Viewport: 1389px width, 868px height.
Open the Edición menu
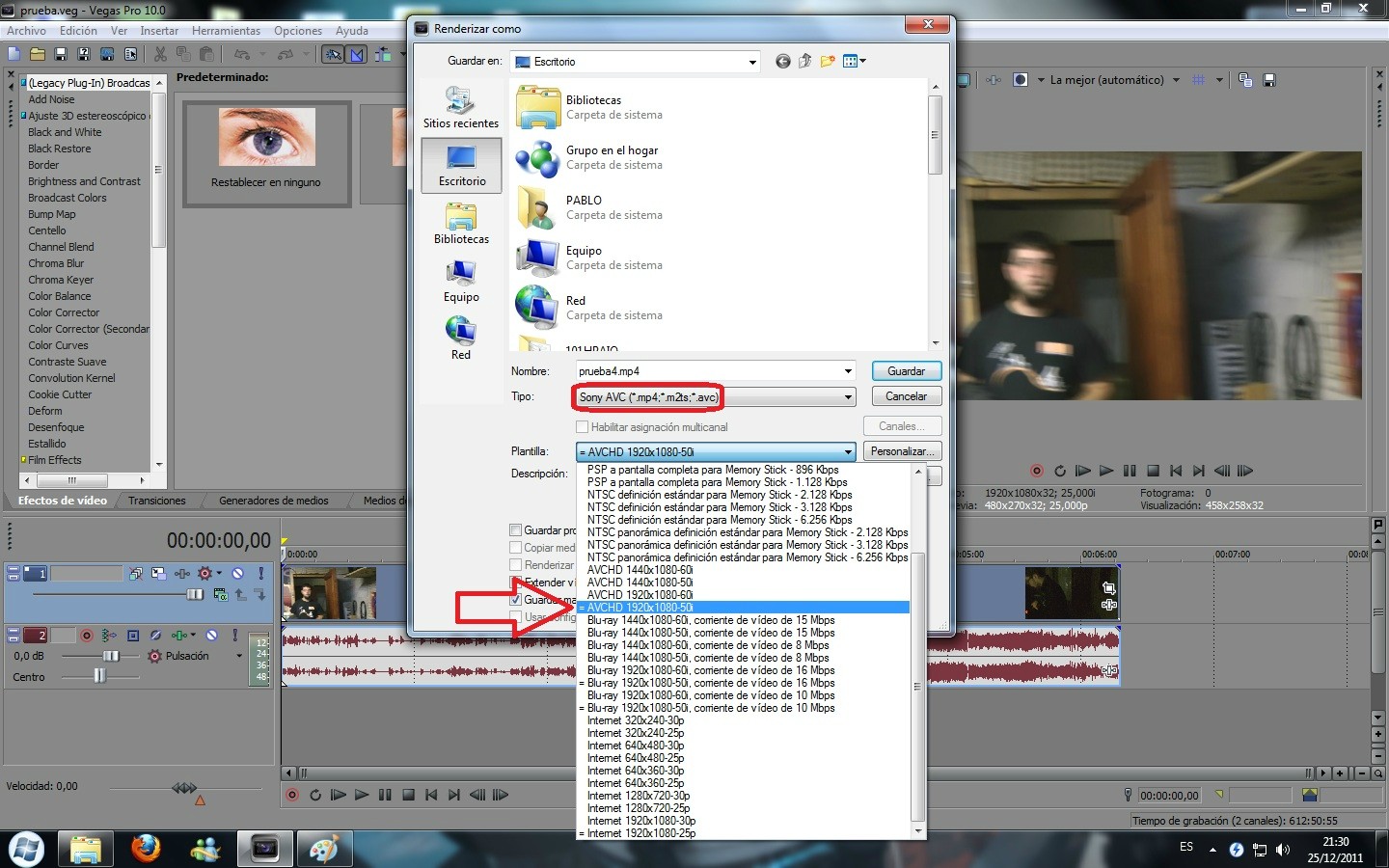coord(78,31)
